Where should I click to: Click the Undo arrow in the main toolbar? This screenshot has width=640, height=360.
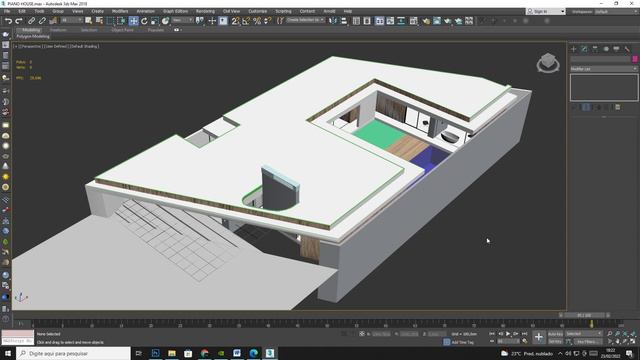tap(8, 21)
